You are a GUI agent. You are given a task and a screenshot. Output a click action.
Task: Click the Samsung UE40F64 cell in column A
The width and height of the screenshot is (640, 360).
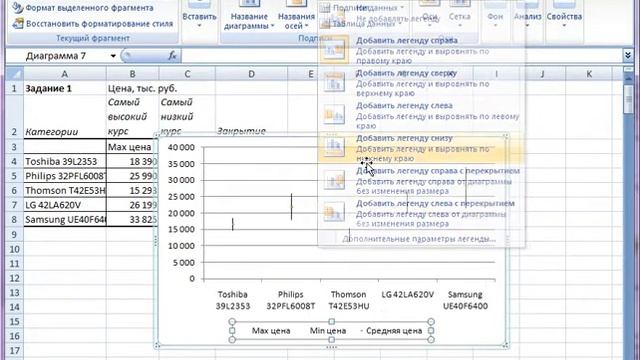pos(64,220)
